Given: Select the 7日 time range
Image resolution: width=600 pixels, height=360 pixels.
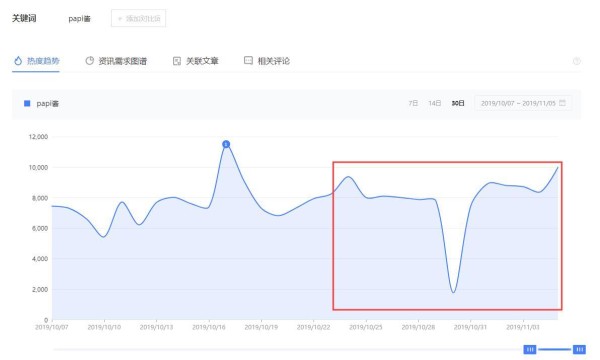Looking at the screenshot, I should [x=413, y=103].
